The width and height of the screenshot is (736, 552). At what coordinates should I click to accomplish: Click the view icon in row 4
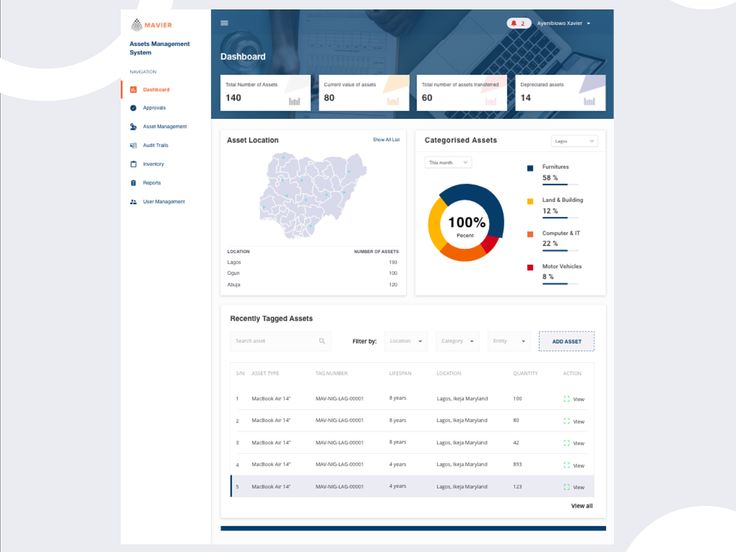(x=567, y=465)
